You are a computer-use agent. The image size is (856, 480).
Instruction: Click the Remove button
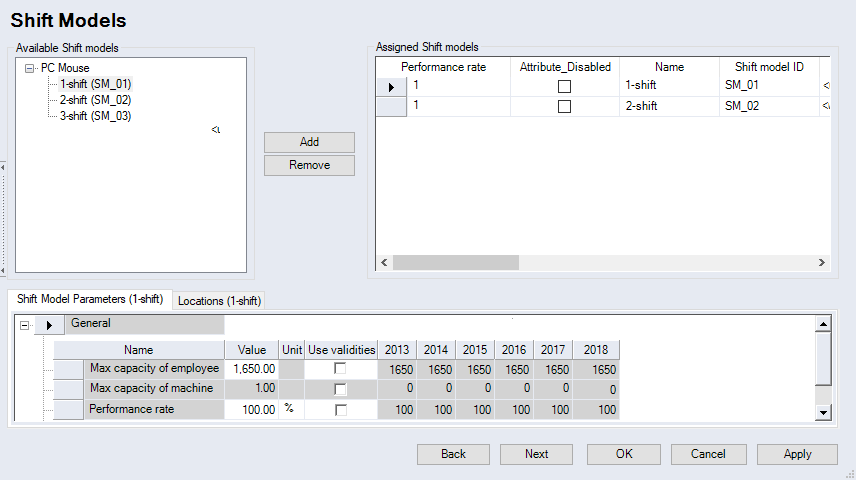309,165
